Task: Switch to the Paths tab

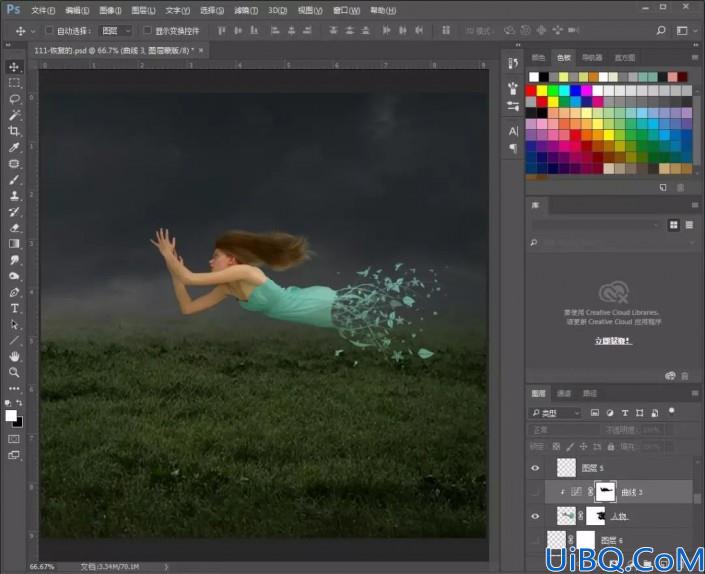Action: pos(589,393)
